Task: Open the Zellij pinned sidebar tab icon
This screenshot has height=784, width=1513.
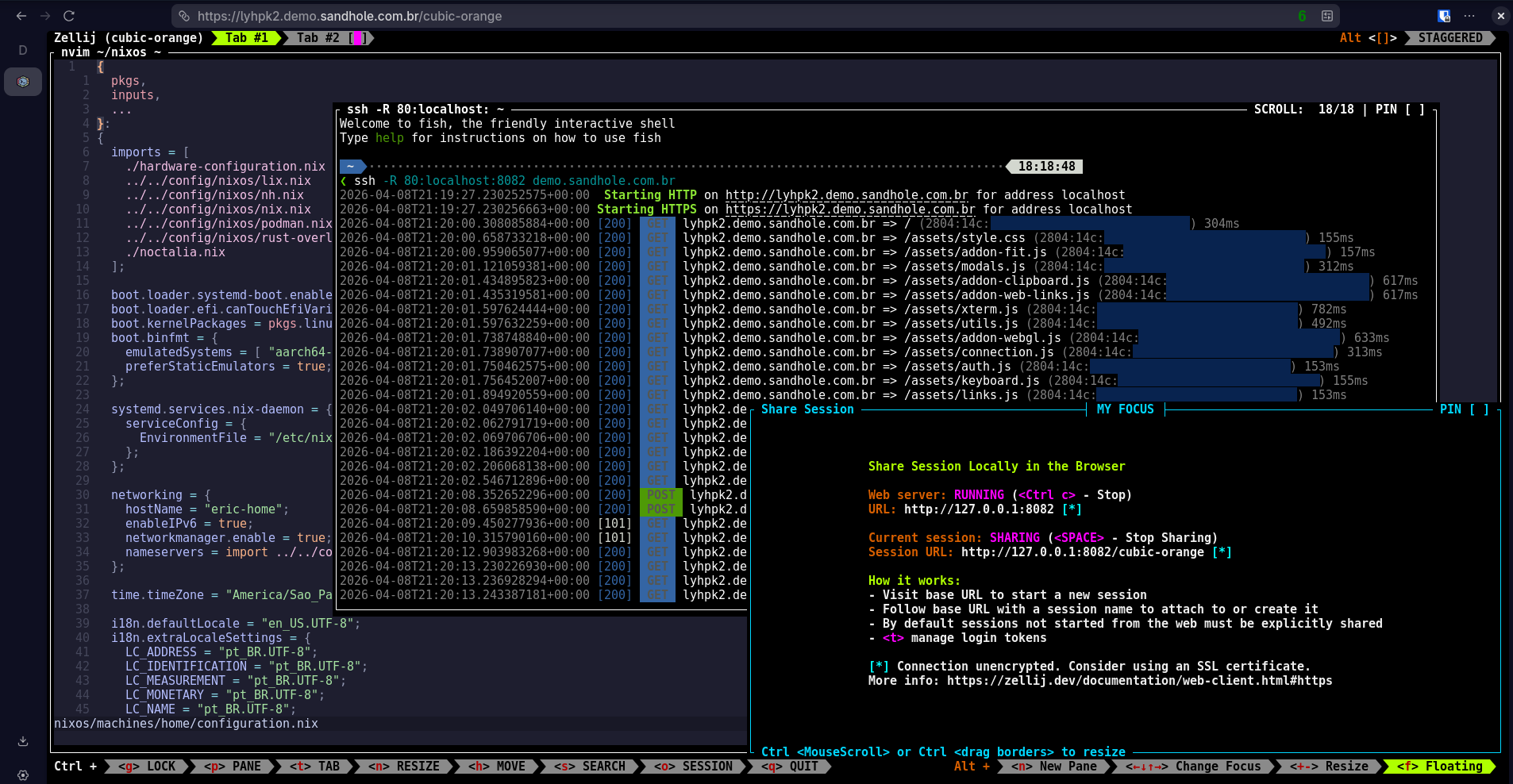Action: pos(23,82)
